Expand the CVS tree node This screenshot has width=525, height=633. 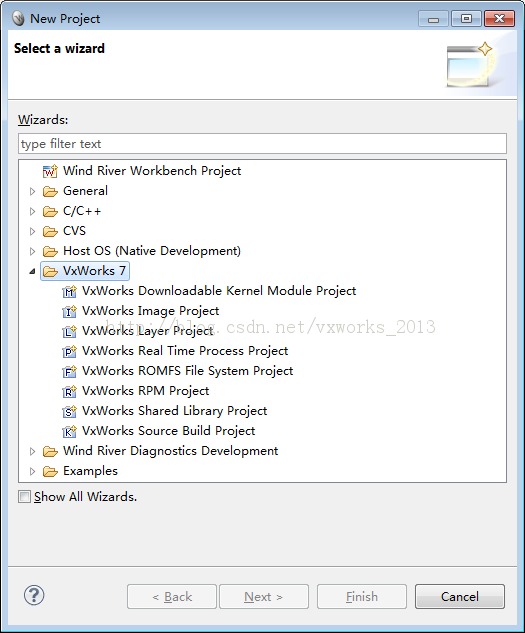pyautogui.click(x=32, y=231)
